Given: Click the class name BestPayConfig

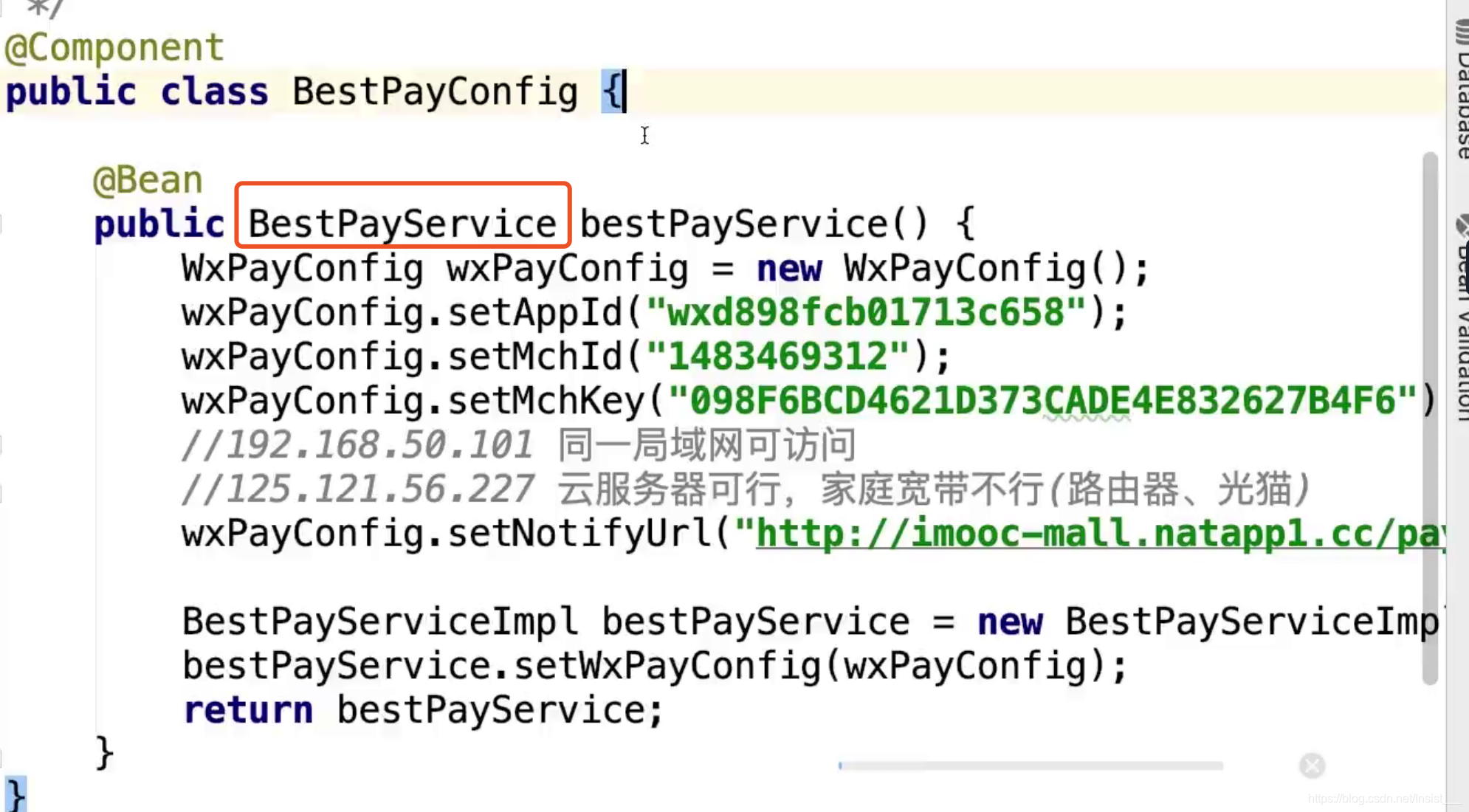Looking at the screenshot, I should [435, 92].
